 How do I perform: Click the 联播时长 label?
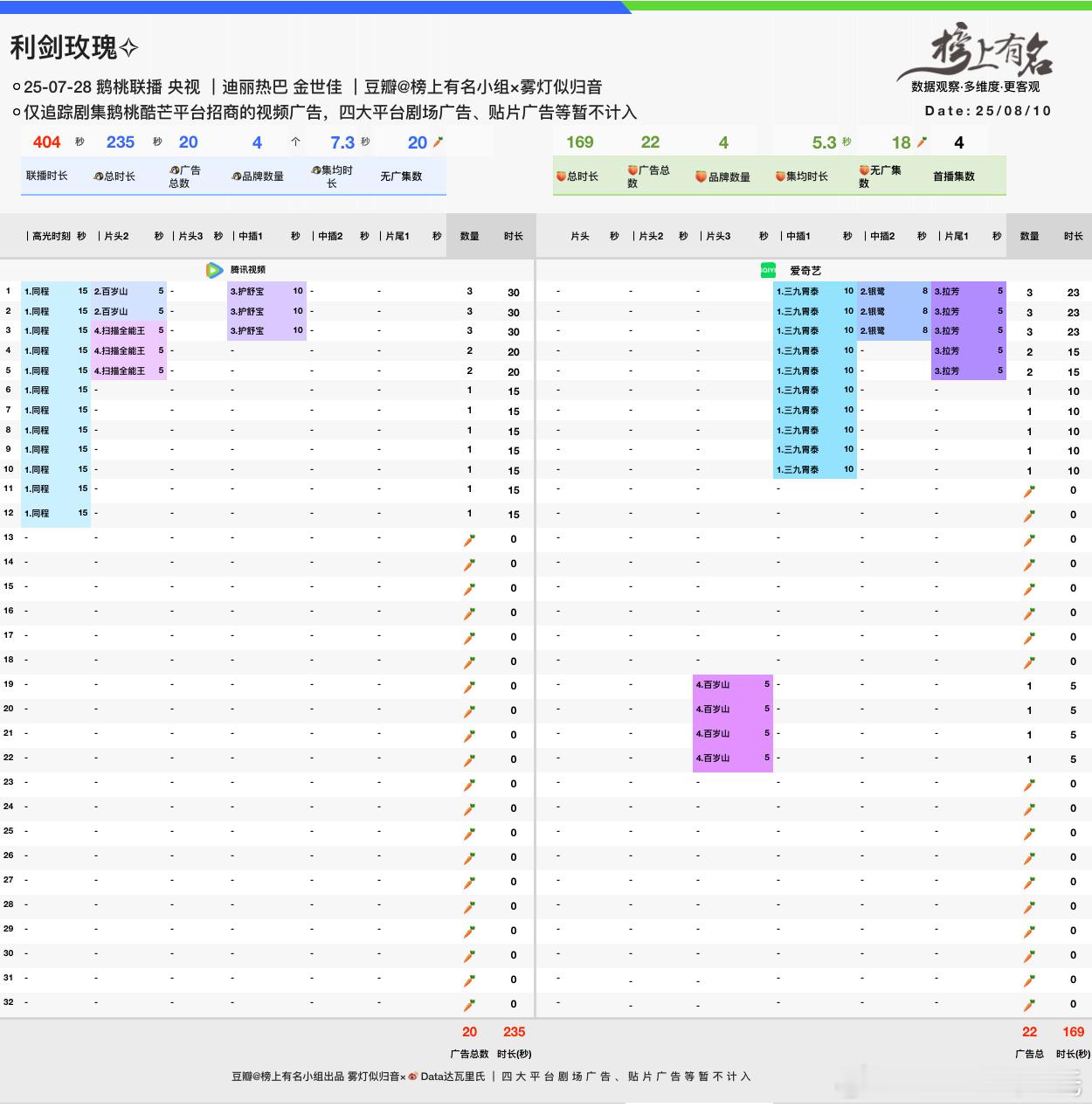47,176
